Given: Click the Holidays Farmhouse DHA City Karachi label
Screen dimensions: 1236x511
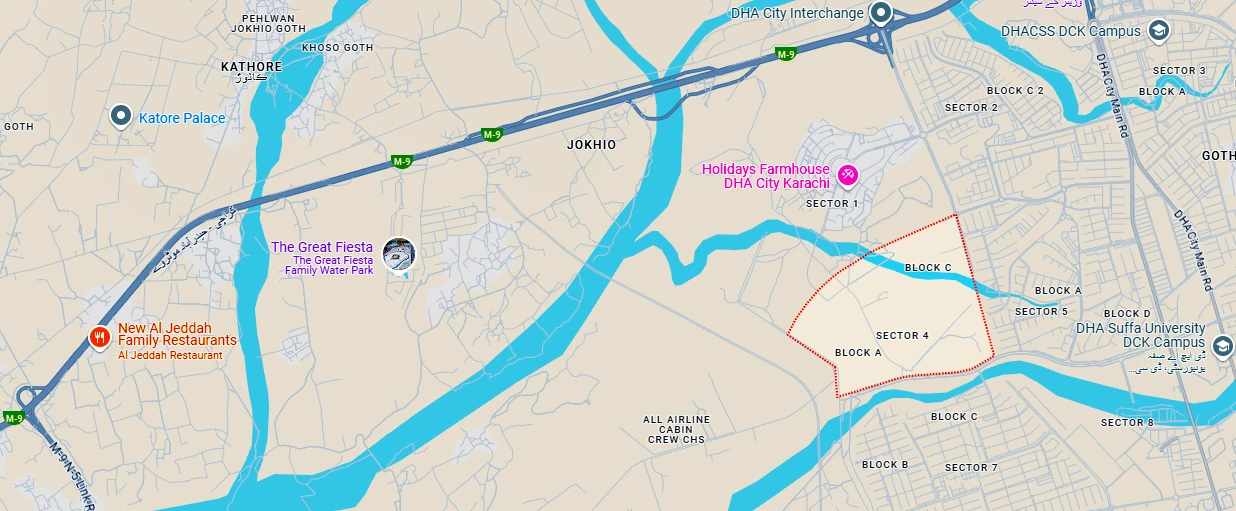Looking at the screenshot, I should [x=766, y=176].
